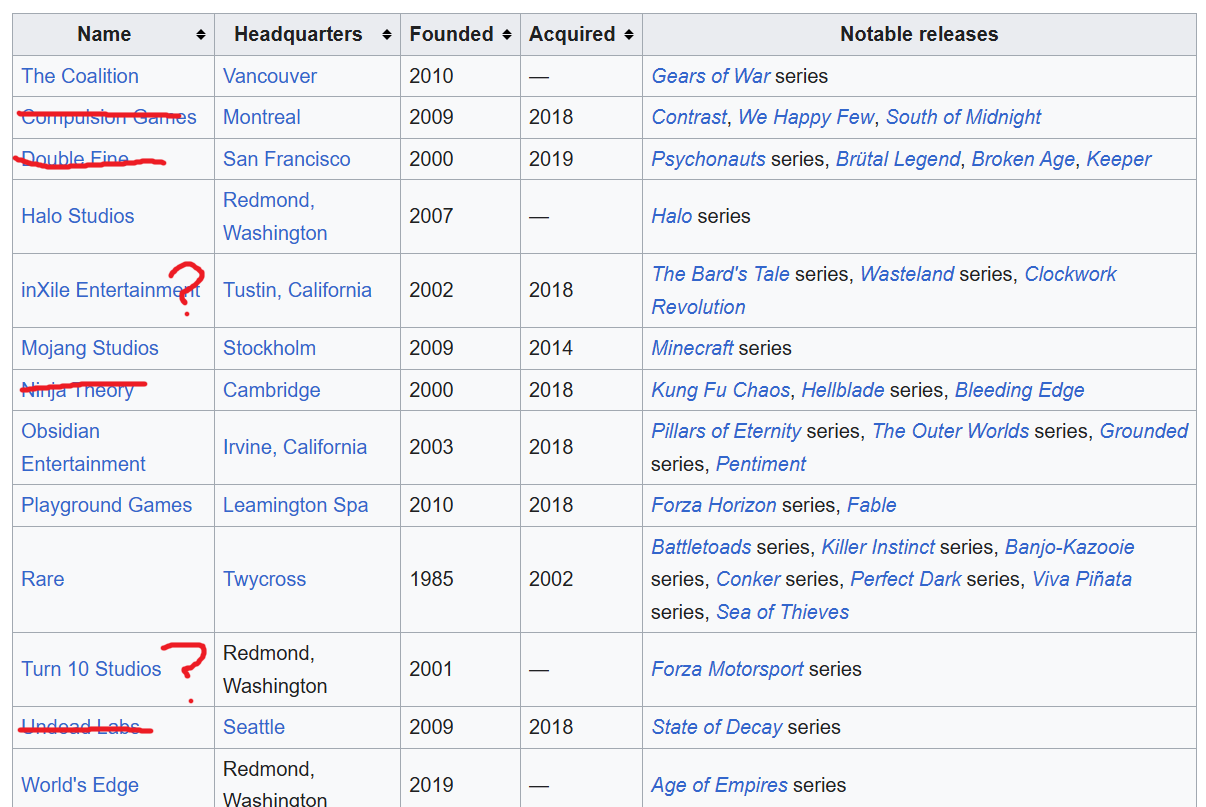Open the Killer Instinct link
The height and width of the screenshot is (807, 1206).
pyautogui.click(x=879, y=547)
